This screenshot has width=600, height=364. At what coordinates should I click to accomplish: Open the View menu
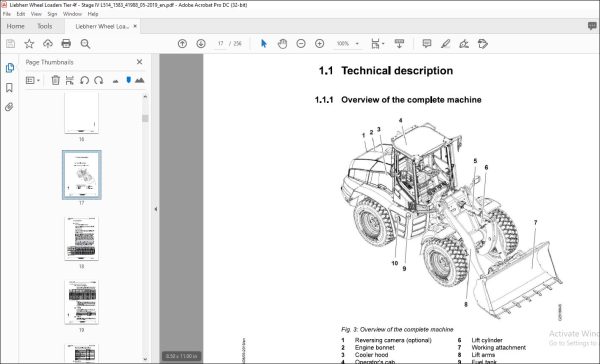click(36, 14)
